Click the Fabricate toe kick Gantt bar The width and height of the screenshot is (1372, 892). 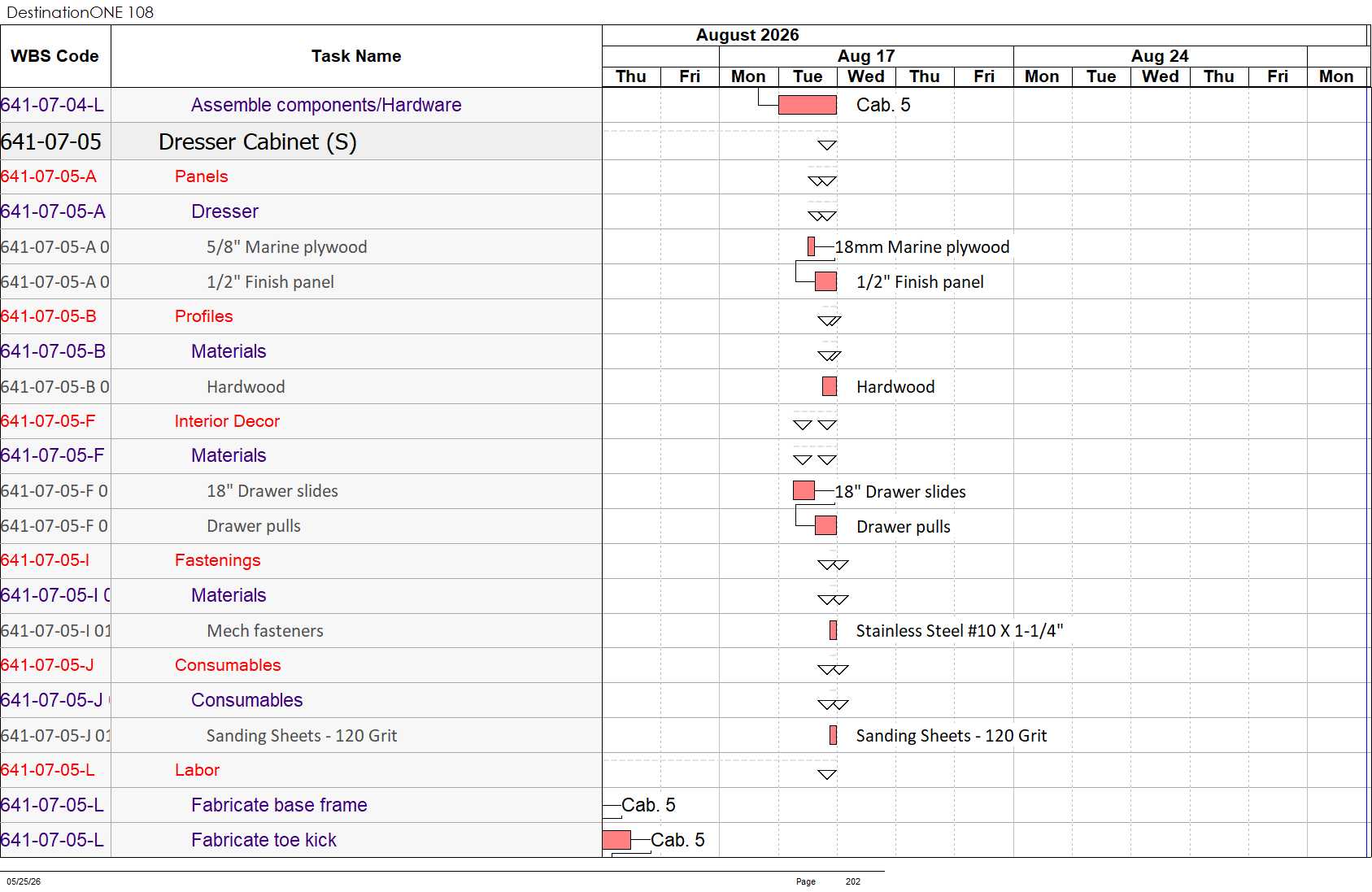(616, 840)
